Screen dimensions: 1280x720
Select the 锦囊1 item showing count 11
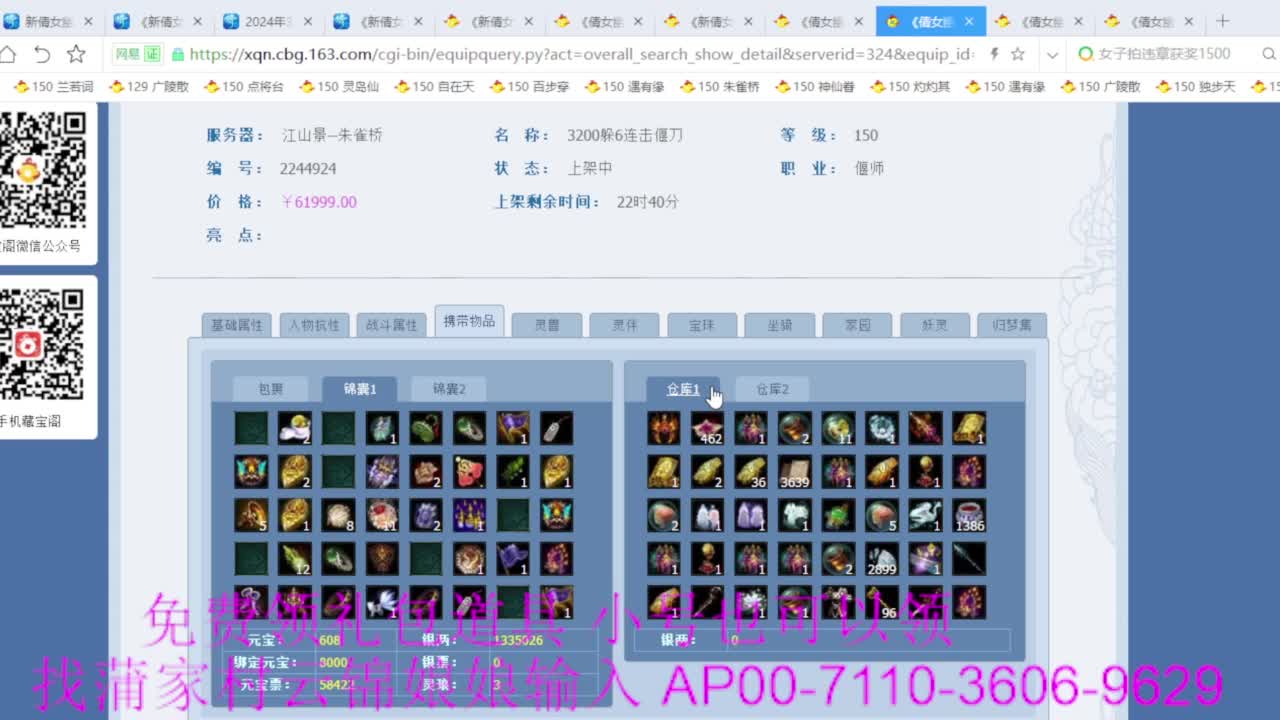(382, 516)
